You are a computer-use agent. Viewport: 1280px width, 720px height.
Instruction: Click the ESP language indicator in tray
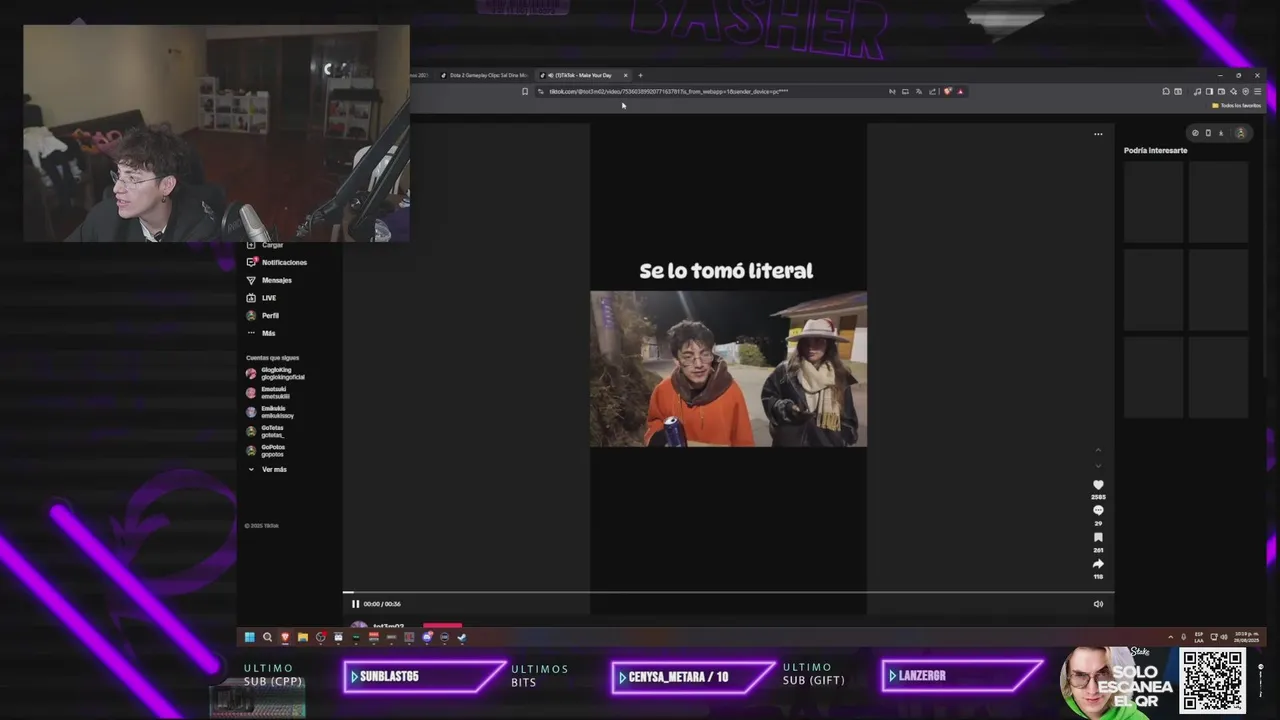coord(1199,637)
